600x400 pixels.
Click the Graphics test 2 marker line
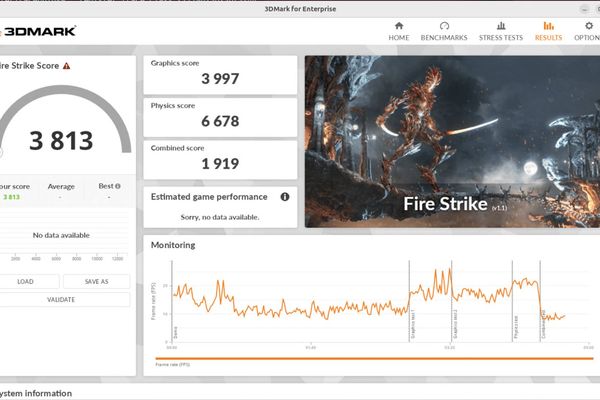(x=452, y=301)
